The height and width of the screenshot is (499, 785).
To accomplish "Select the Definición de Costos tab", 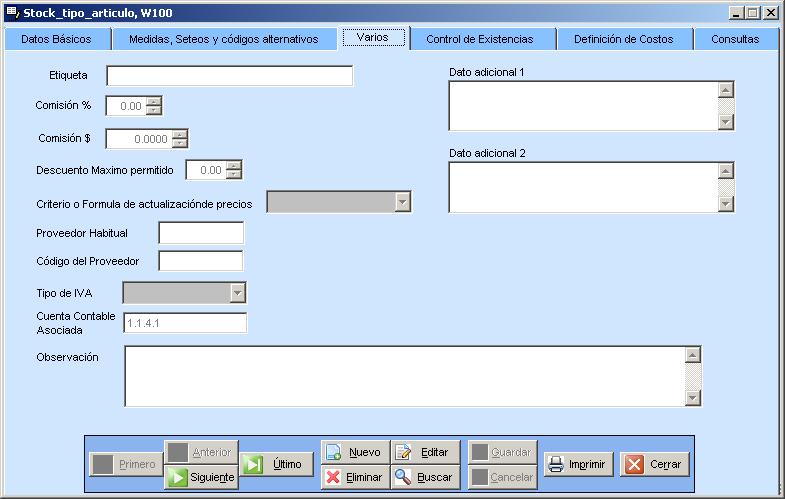I will pos(630,39).
